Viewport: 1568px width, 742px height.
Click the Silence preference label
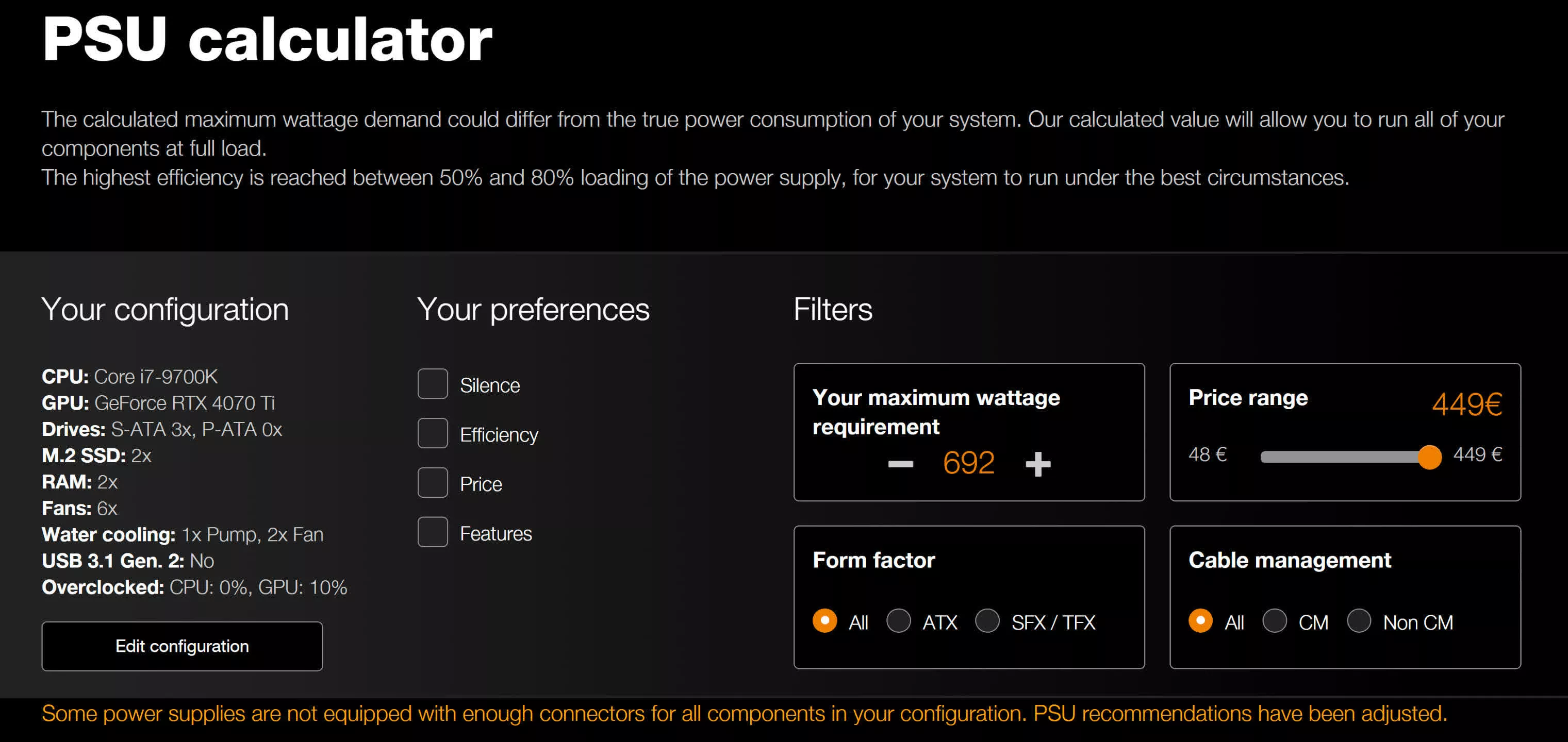(489, 385)
